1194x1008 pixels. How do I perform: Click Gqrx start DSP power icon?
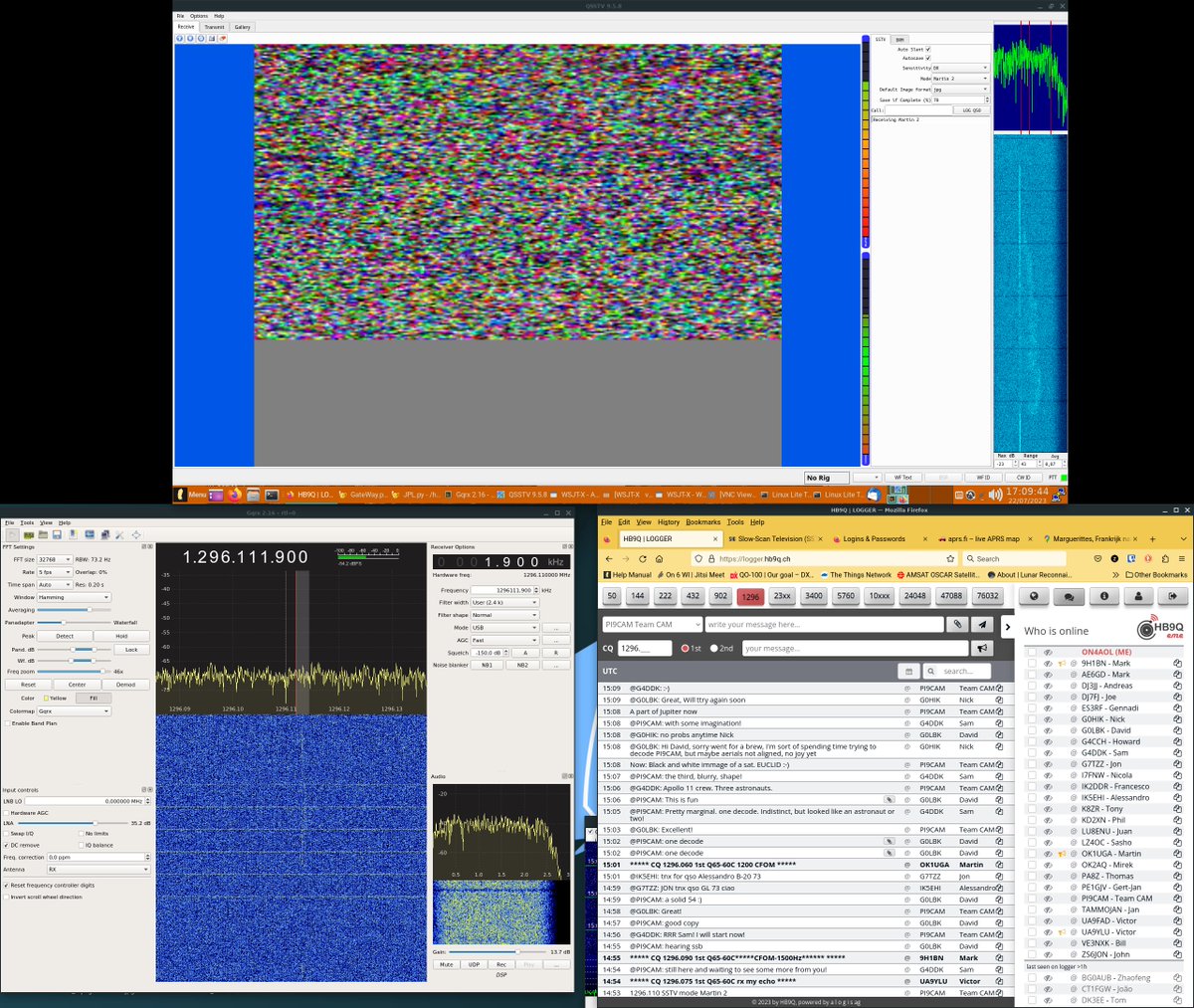[12, 534]
